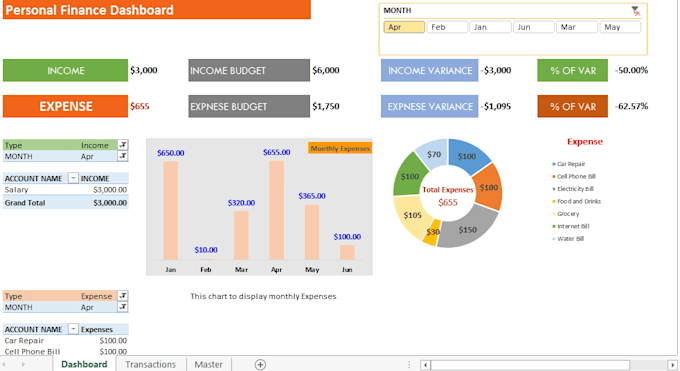Click the gold $30 donut slice
Image resolution: width=680 pixels, height=371 pixels.
tap(432, 233)
